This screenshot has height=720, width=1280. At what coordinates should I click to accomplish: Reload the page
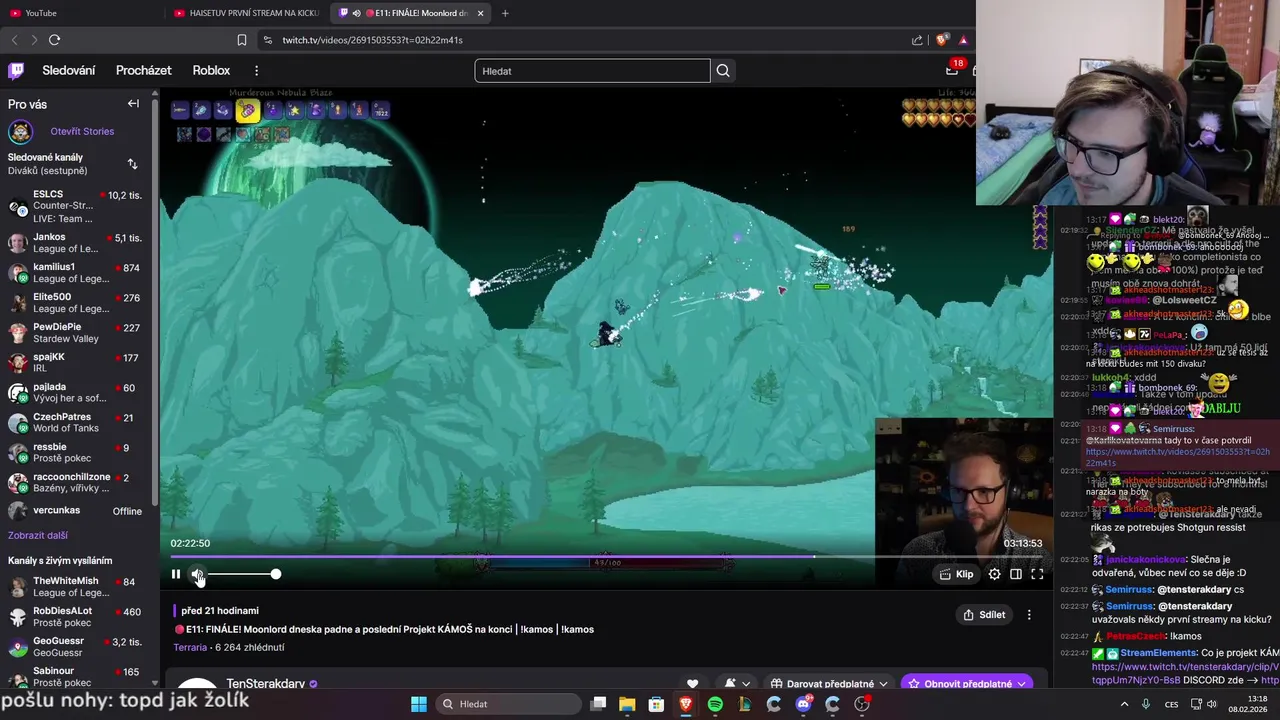(x=54, y=40)
